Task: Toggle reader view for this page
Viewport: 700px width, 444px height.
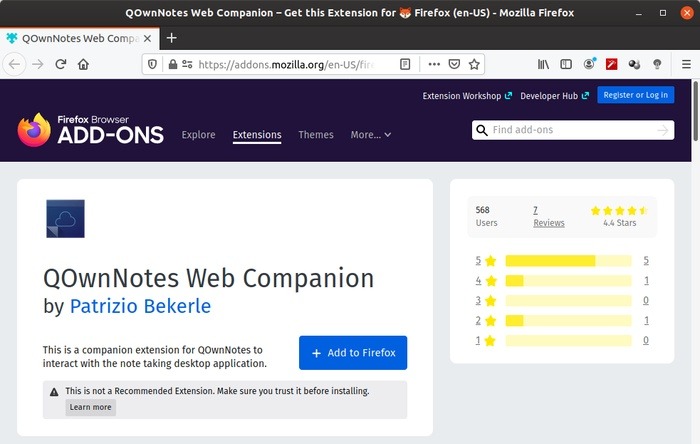Action: pyautogui.click(x=405, y=64)
